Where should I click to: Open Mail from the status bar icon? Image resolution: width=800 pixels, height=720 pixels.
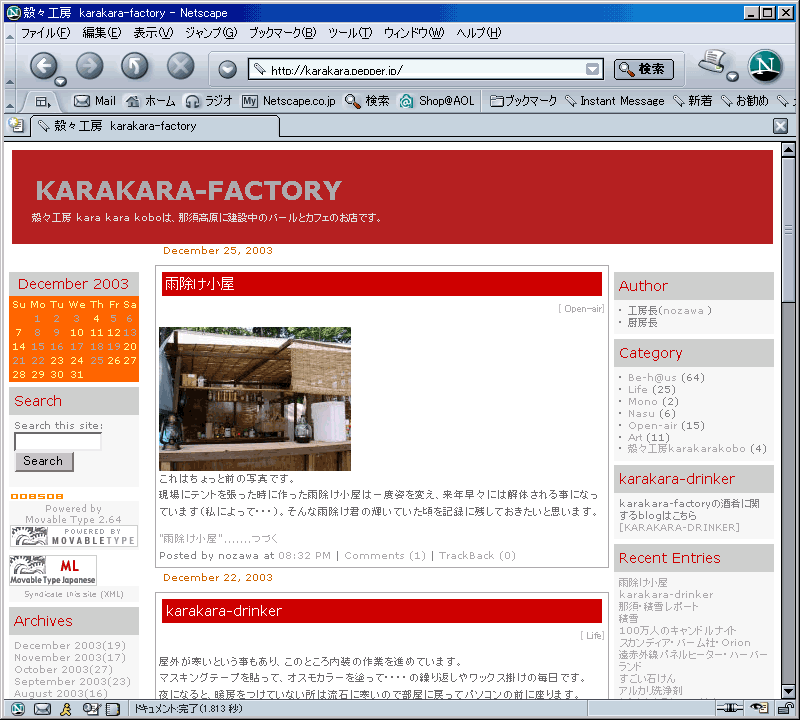pos(42,708)
